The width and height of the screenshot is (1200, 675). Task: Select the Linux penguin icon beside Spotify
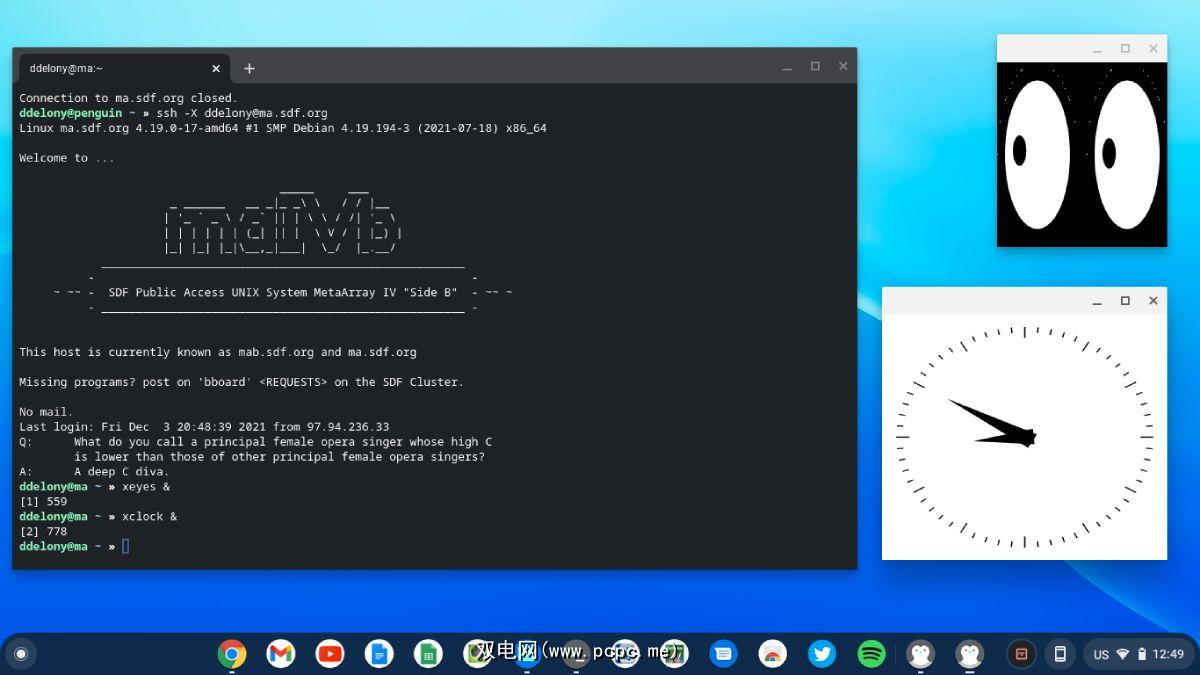[x=920, y=654]
